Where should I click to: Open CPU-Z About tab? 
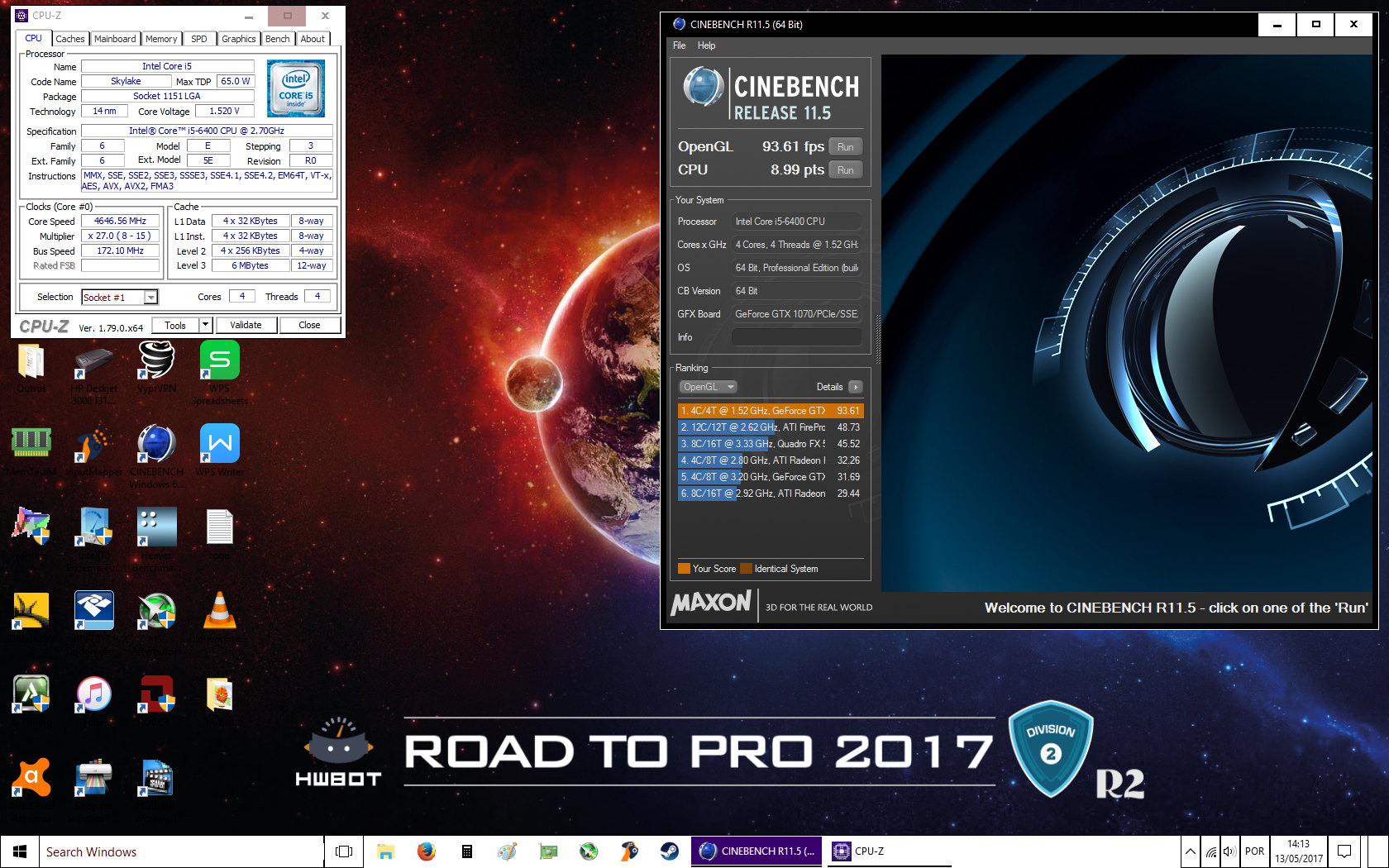(x=313, y=39)
